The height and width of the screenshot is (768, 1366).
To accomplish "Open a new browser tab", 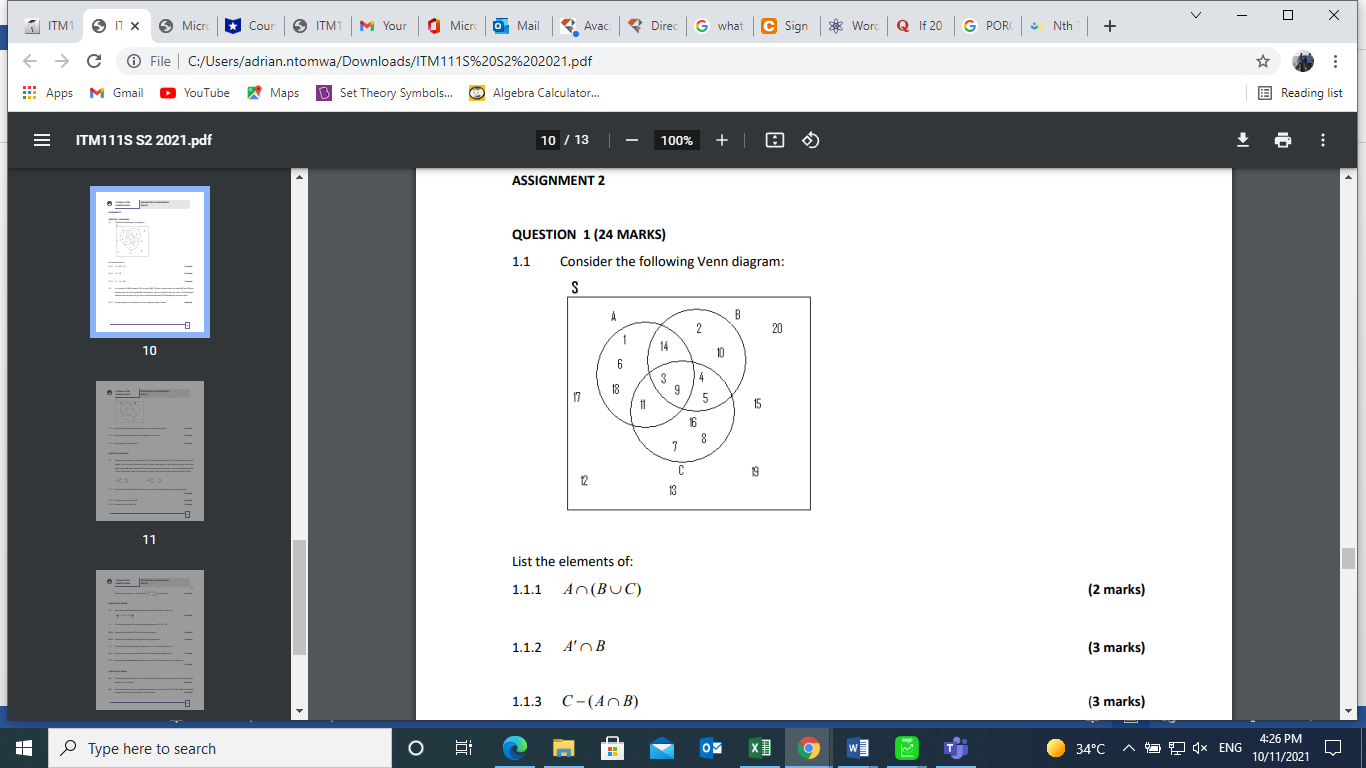I will point(1110,26).
